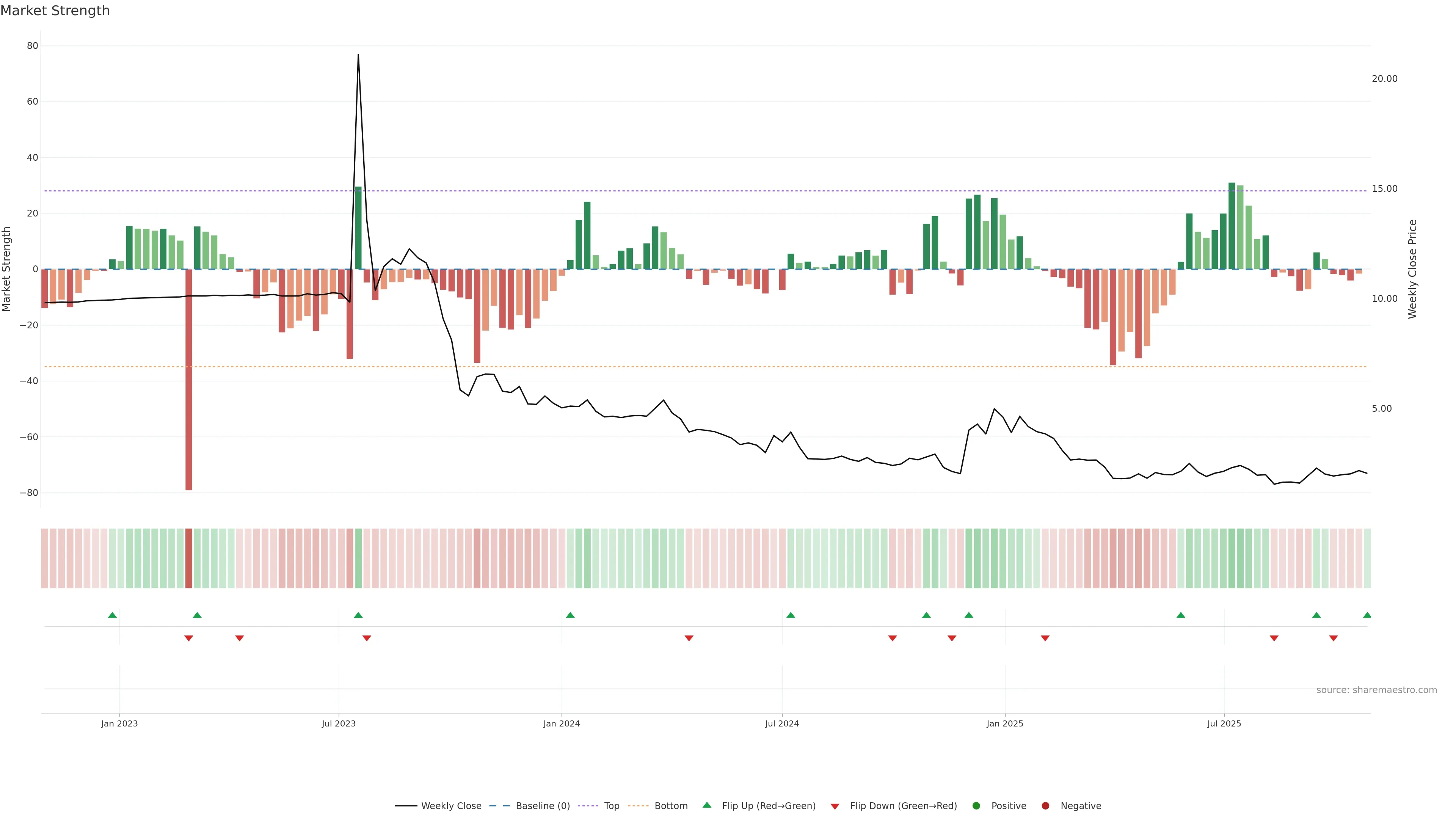Click red flip-down marker after Jan 2025

[x=1045, y=638]
